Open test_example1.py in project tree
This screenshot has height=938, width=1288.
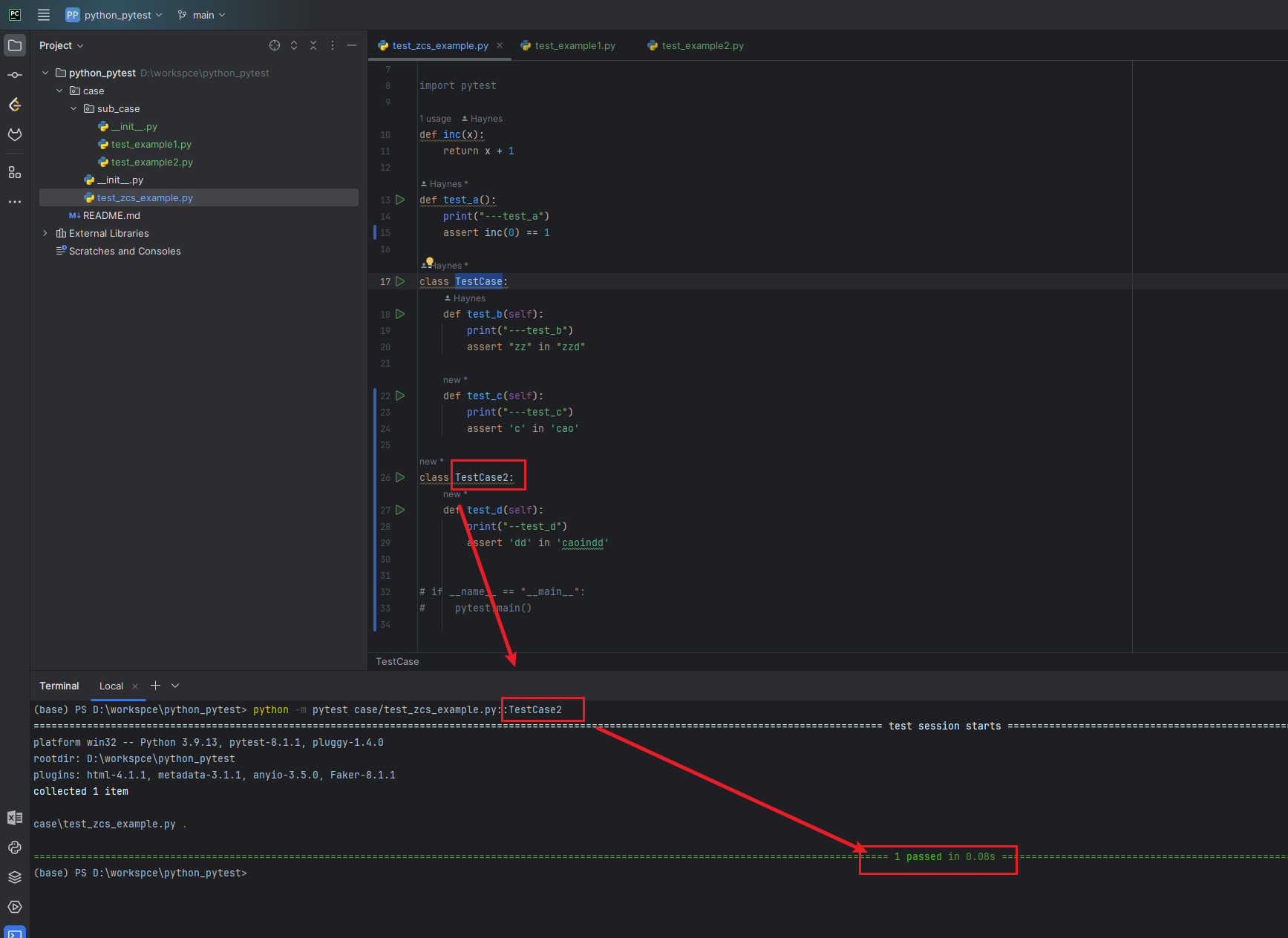tap(151, 144)
